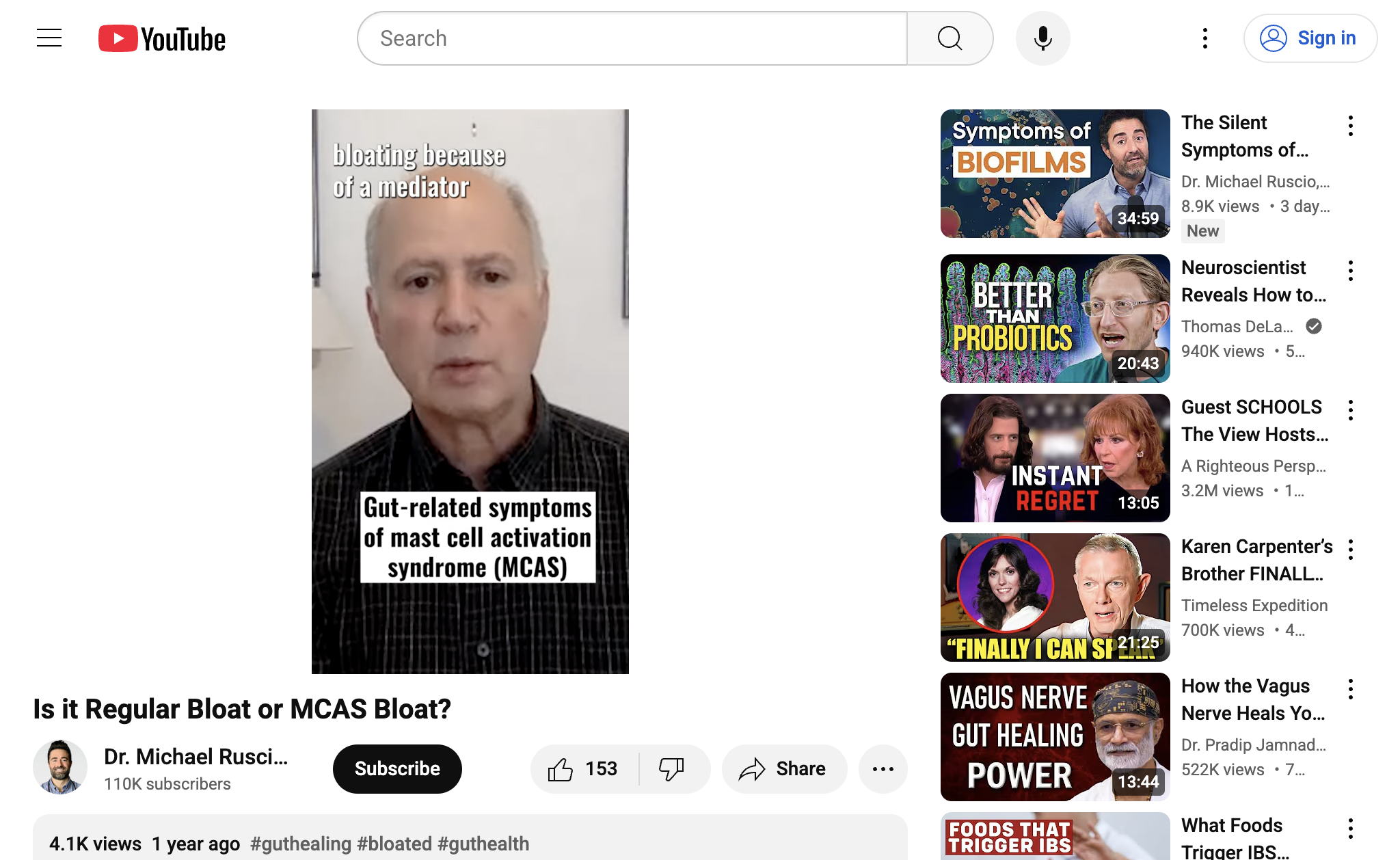Open the hamburger guide menu
1400x860 pixels.
pyautogui.click(x=49, y=38)
